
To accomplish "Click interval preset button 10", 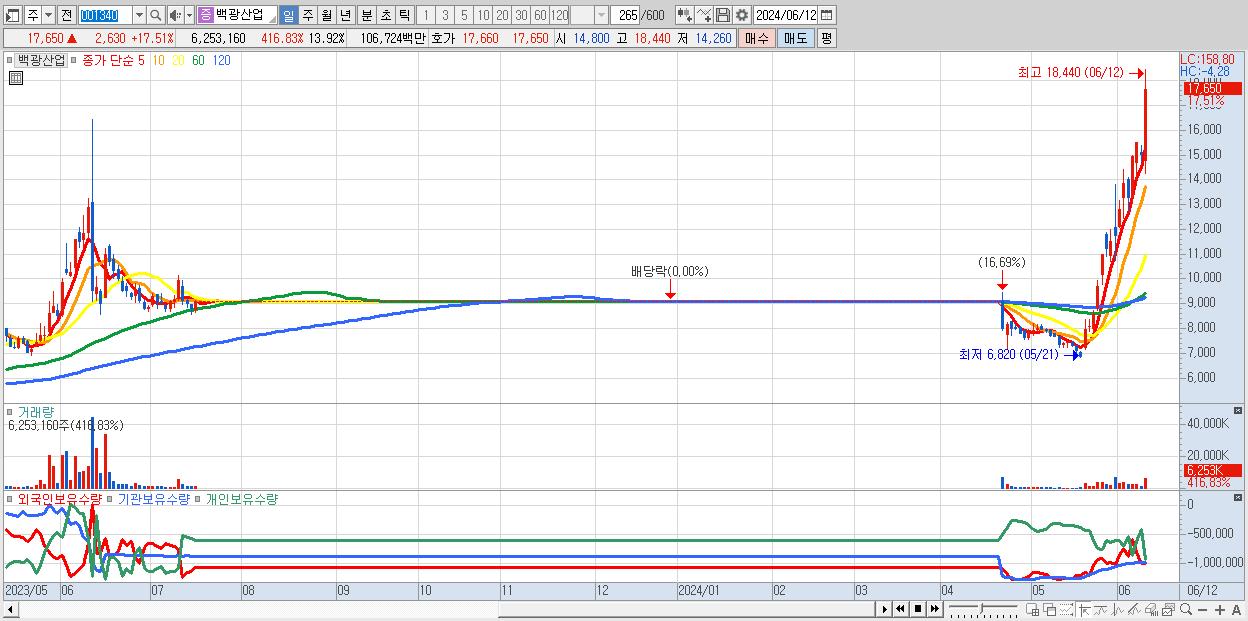I will [x=483, y=15].
